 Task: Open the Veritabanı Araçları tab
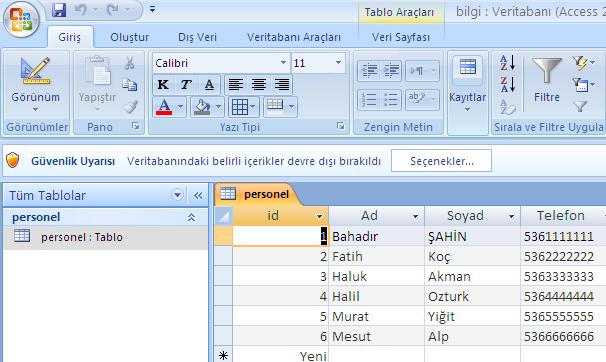point(294,37)
